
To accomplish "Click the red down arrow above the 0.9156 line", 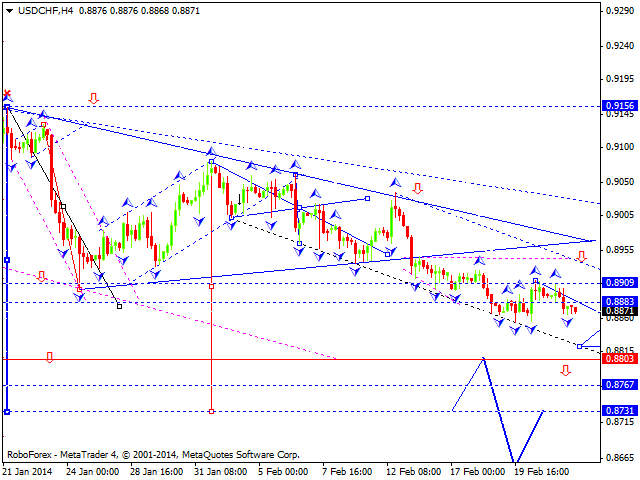I will (x=93, y=98).
